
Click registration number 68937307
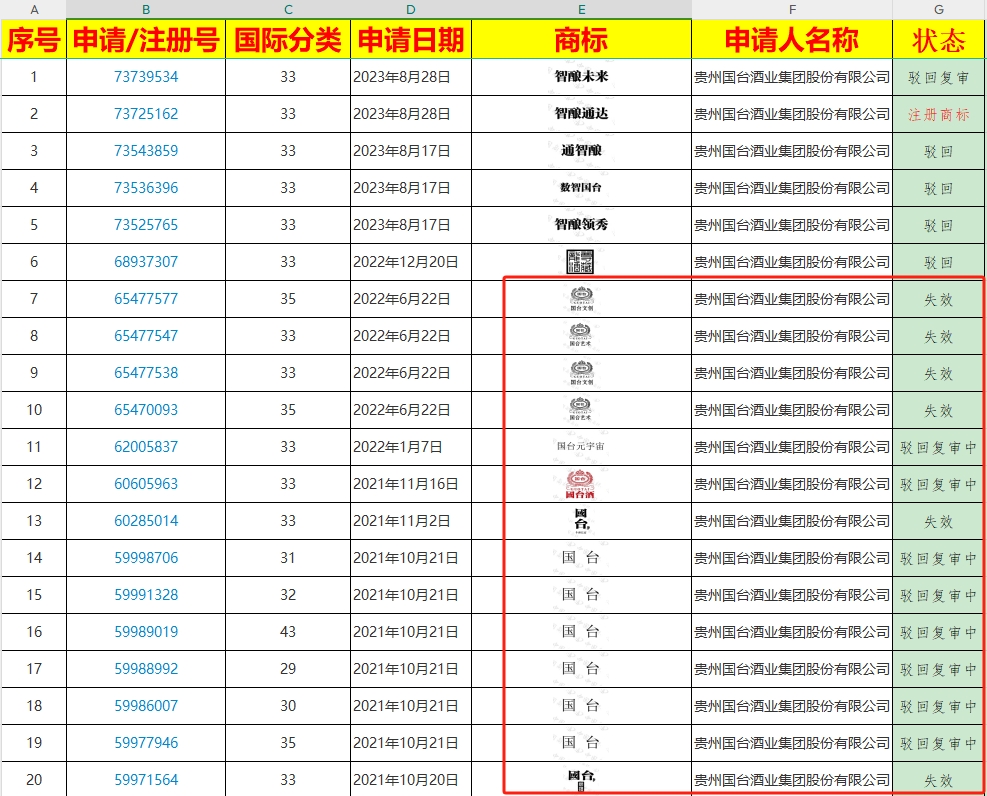pos(146,262)
